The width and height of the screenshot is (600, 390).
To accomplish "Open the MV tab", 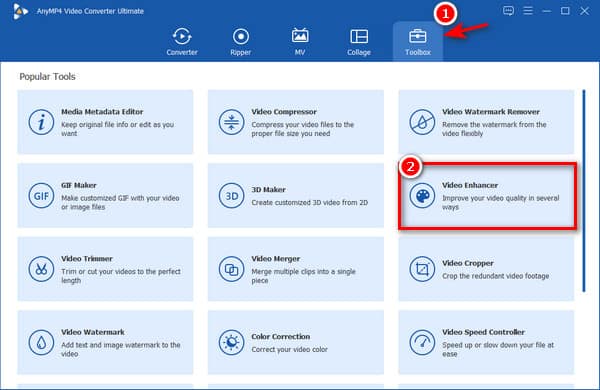I will (x=300, y=42).
